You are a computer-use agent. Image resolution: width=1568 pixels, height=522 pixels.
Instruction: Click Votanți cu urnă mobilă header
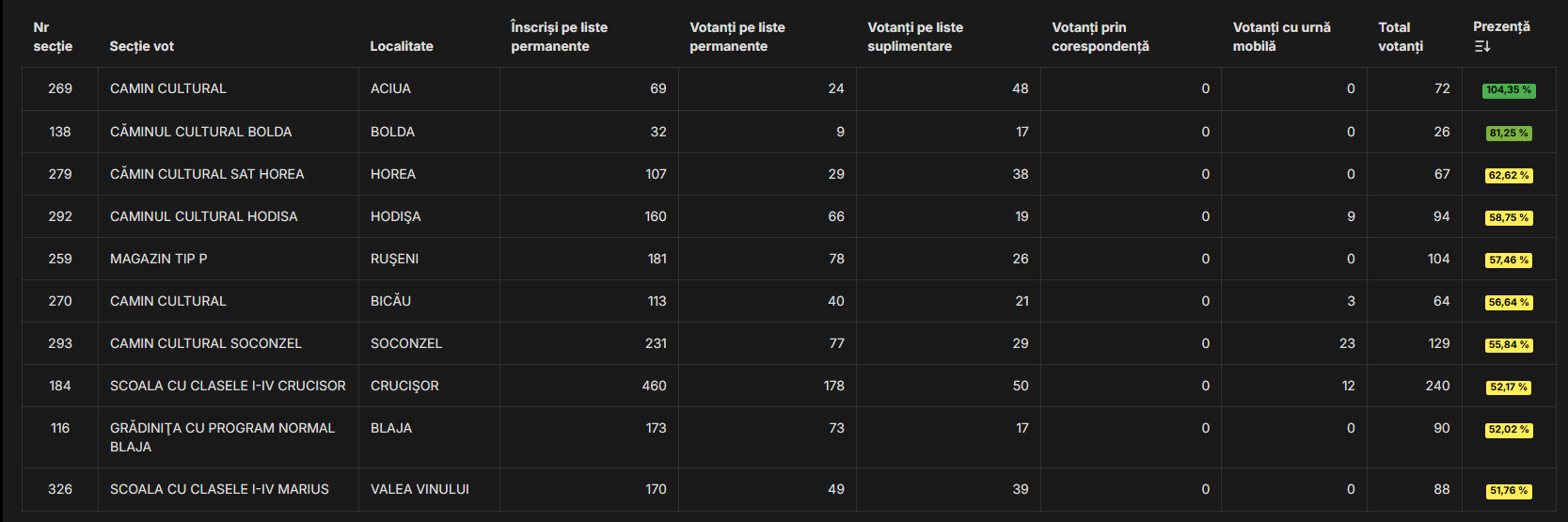pos(1281,37)
